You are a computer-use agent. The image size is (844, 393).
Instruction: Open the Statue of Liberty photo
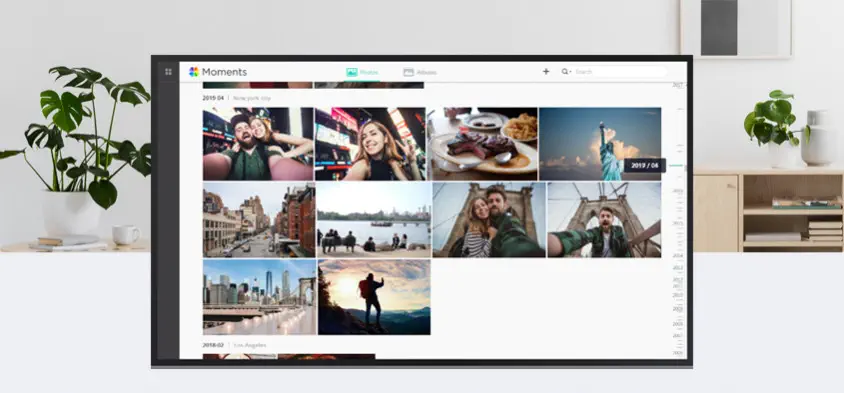click(x=600, y=144)
